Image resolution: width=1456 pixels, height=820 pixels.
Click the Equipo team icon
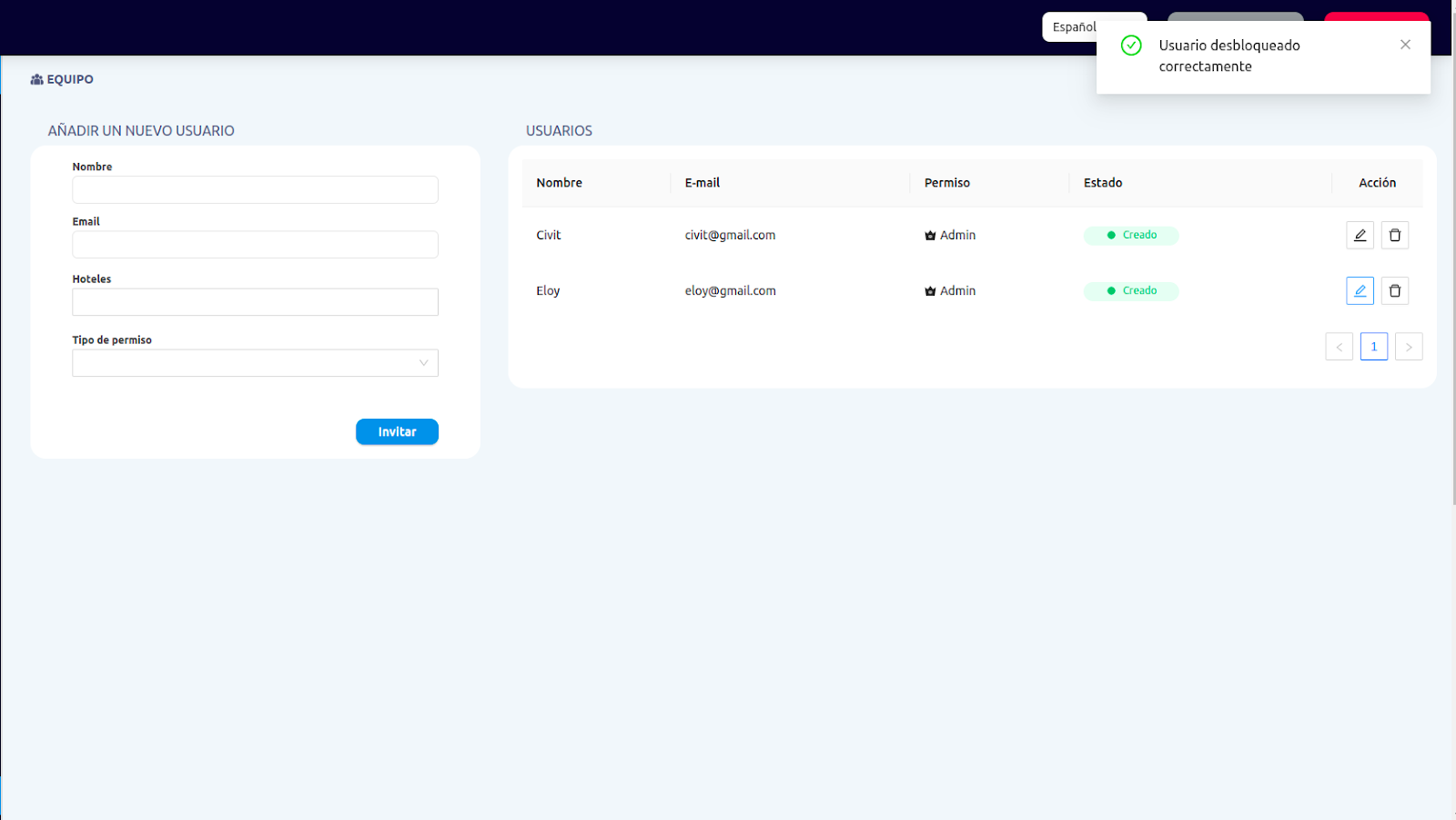[36, 79]
